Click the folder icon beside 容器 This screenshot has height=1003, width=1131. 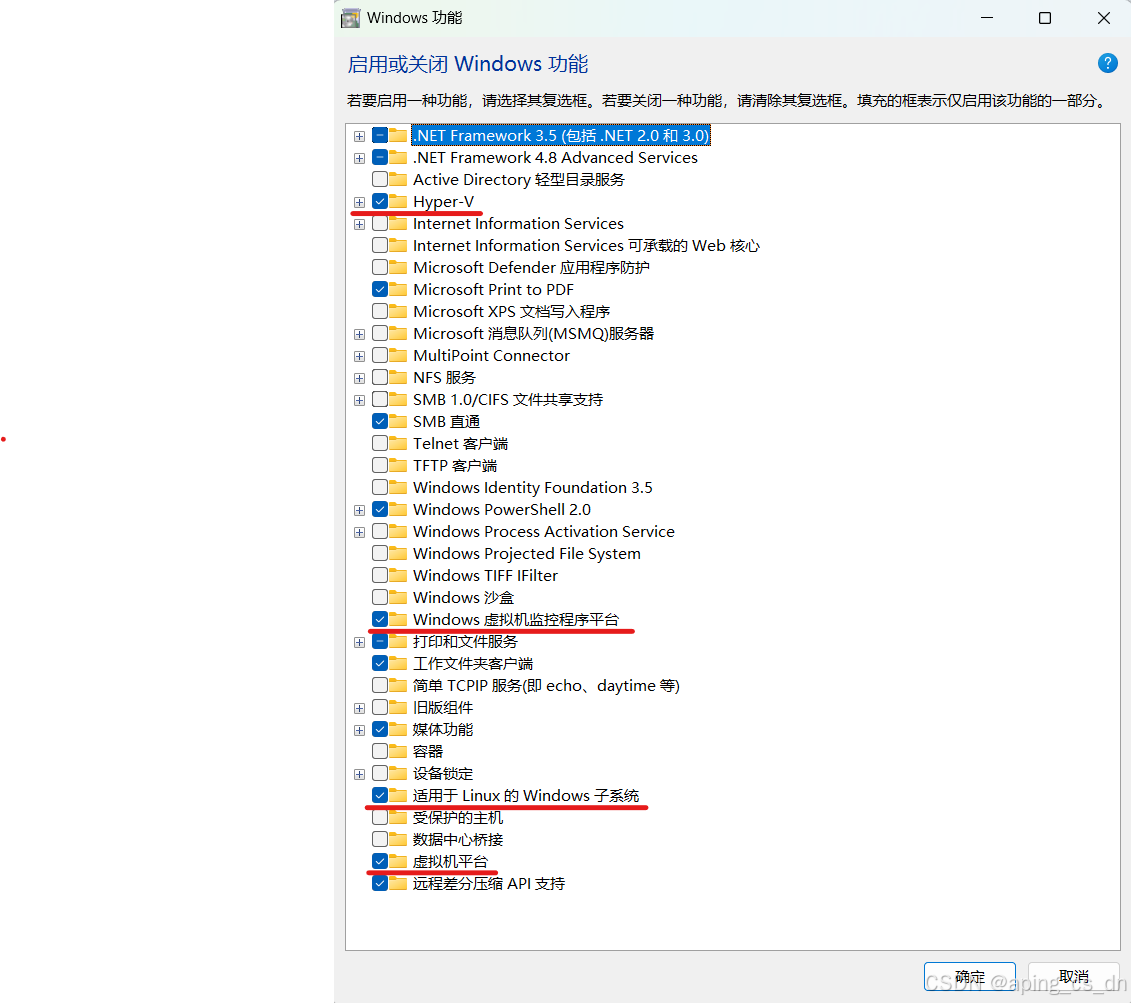(398, 751)
